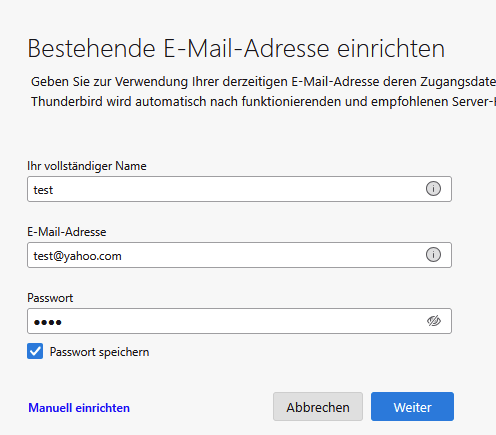
Task: Click the 'test' text in name box
Action: (43, 190)
